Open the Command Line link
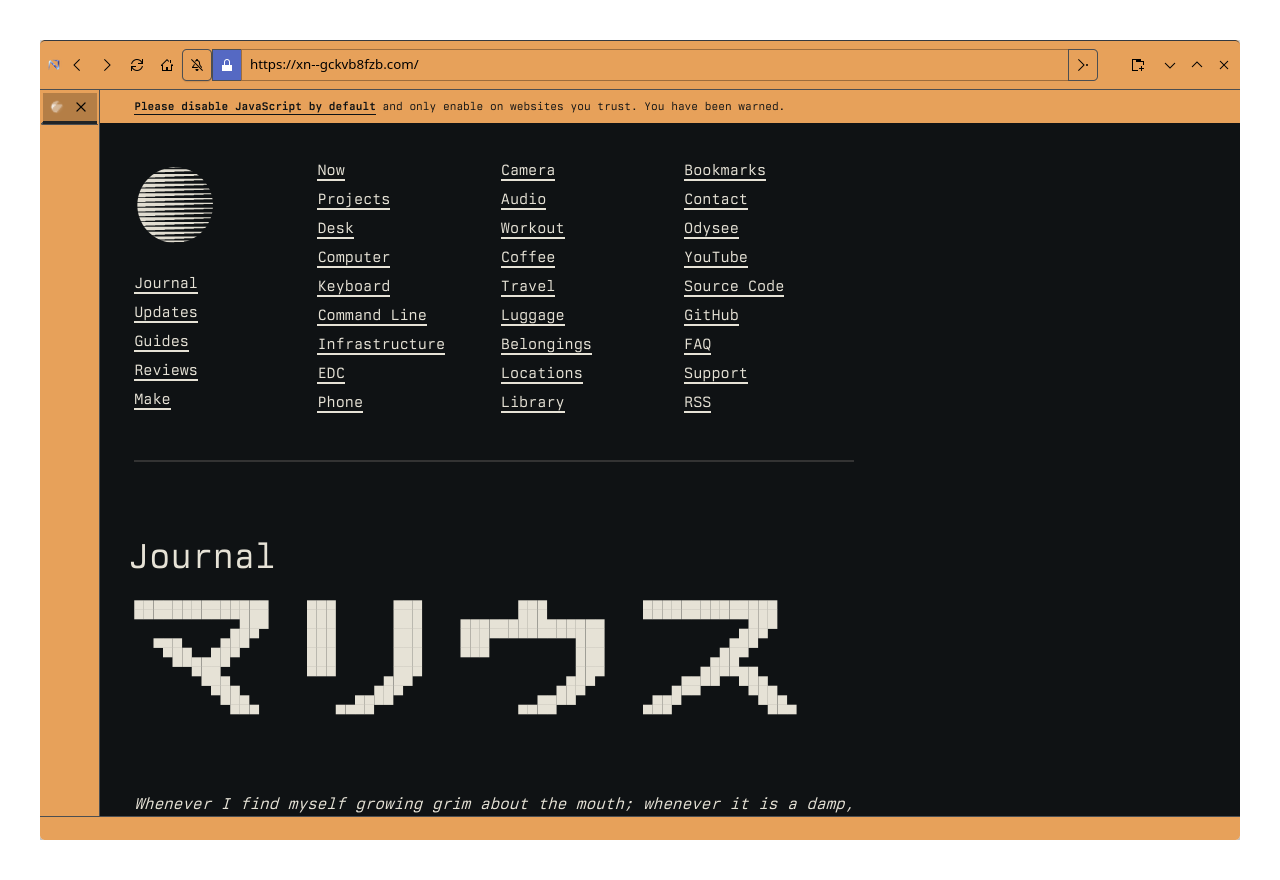Viewport: 1280px width, 880px height. [372, 316]
